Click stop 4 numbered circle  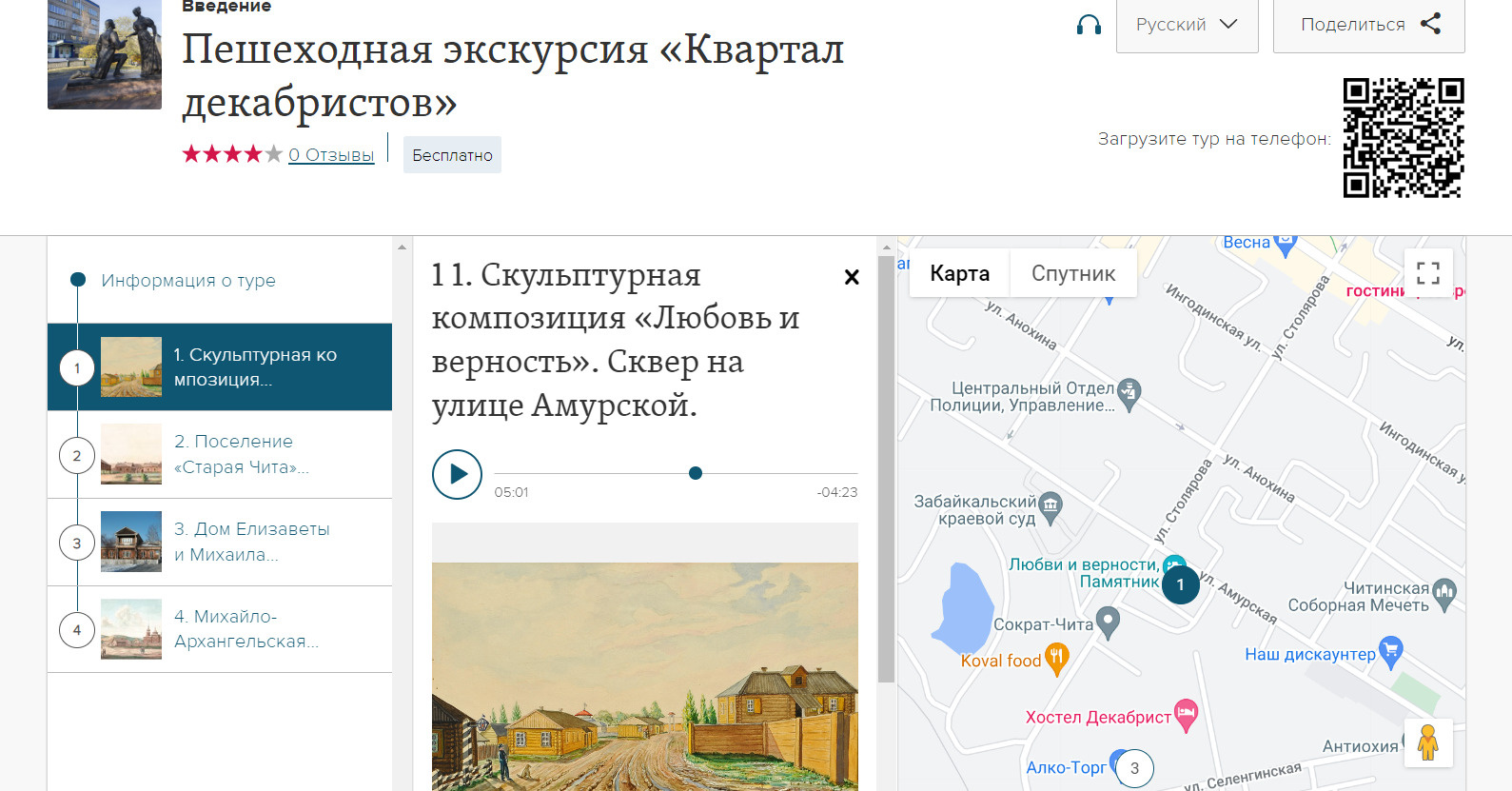click(77, 630)
